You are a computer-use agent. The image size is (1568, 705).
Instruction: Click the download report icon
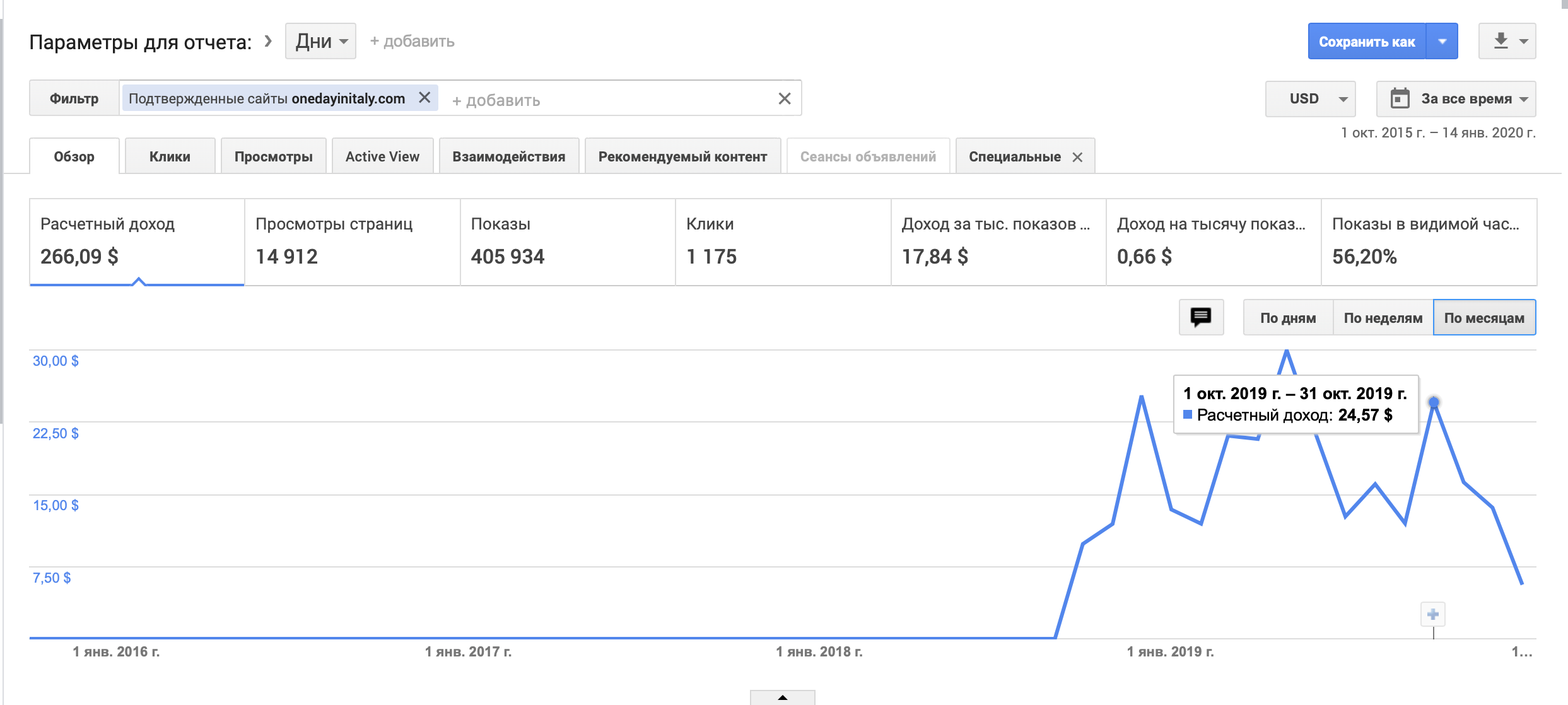click(x=1501, y=42)
